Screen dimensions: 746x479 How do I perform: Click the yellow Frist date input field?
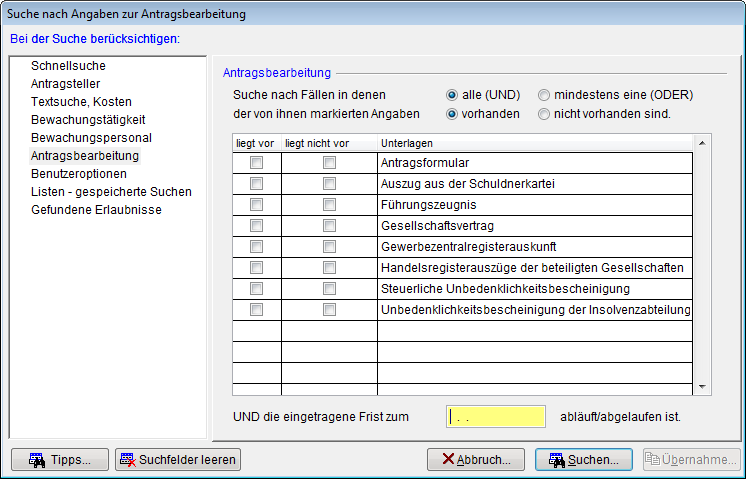tap(496, 416)
